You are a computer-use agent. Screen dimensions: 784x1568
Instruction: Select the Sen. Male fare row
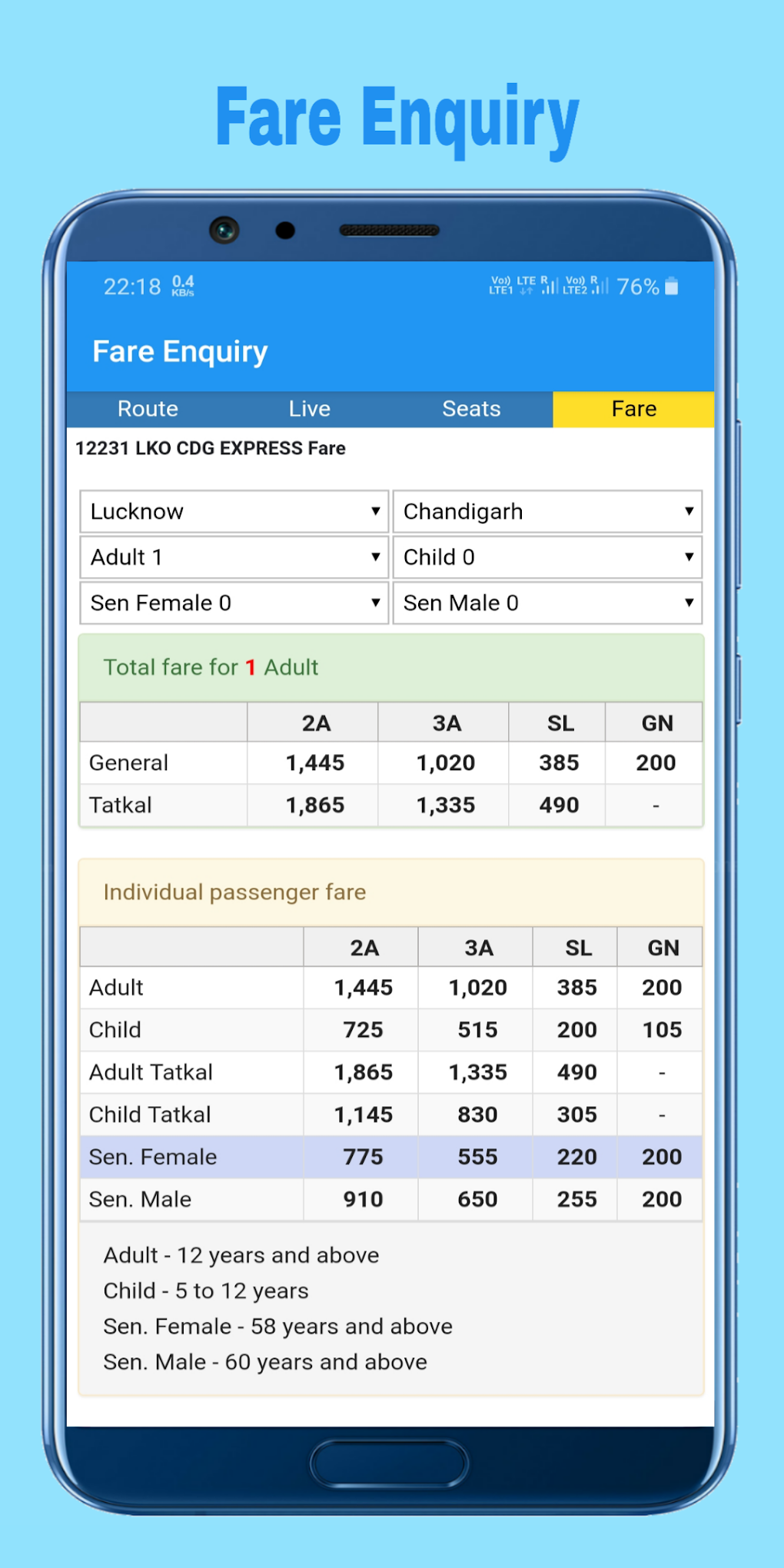pos(390,1199)
